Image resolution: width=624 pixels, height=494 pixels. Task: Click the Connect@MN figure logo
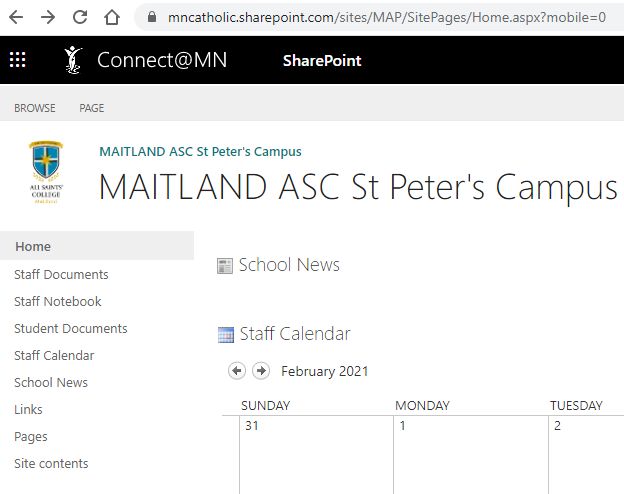tap(73, 60)
